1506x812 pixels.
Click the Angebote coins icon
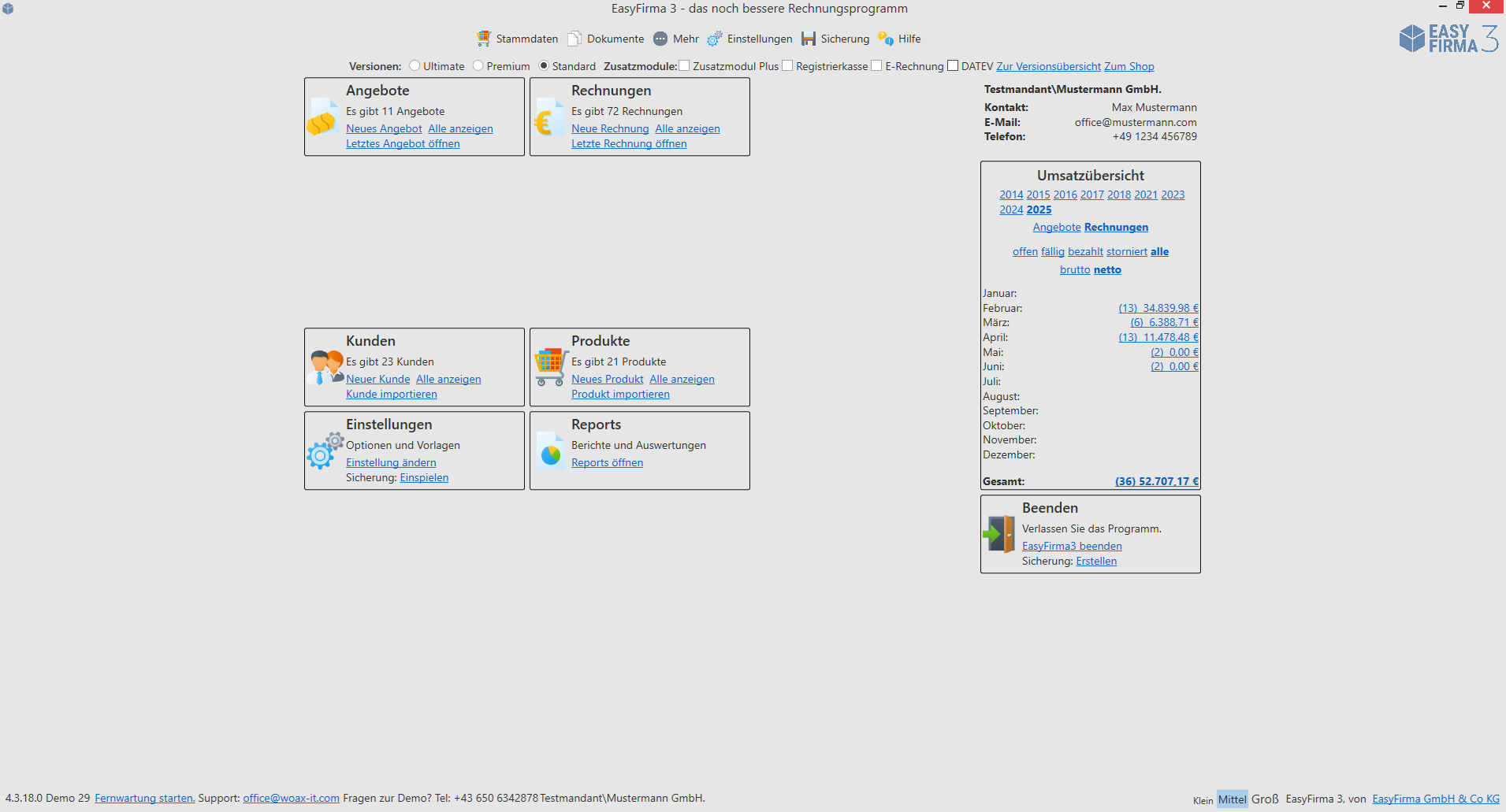(x=322, y=118)
